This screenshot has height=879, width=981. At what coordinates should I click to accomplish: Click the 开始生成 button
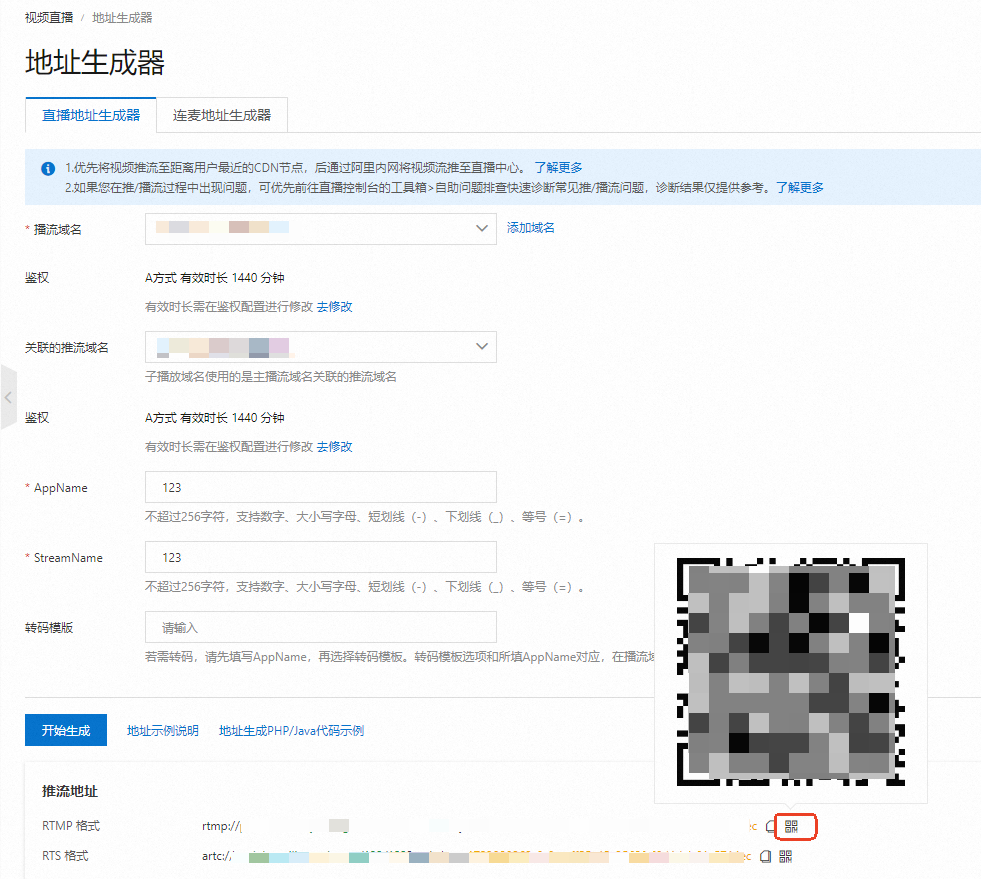click(x=66, y=730)
